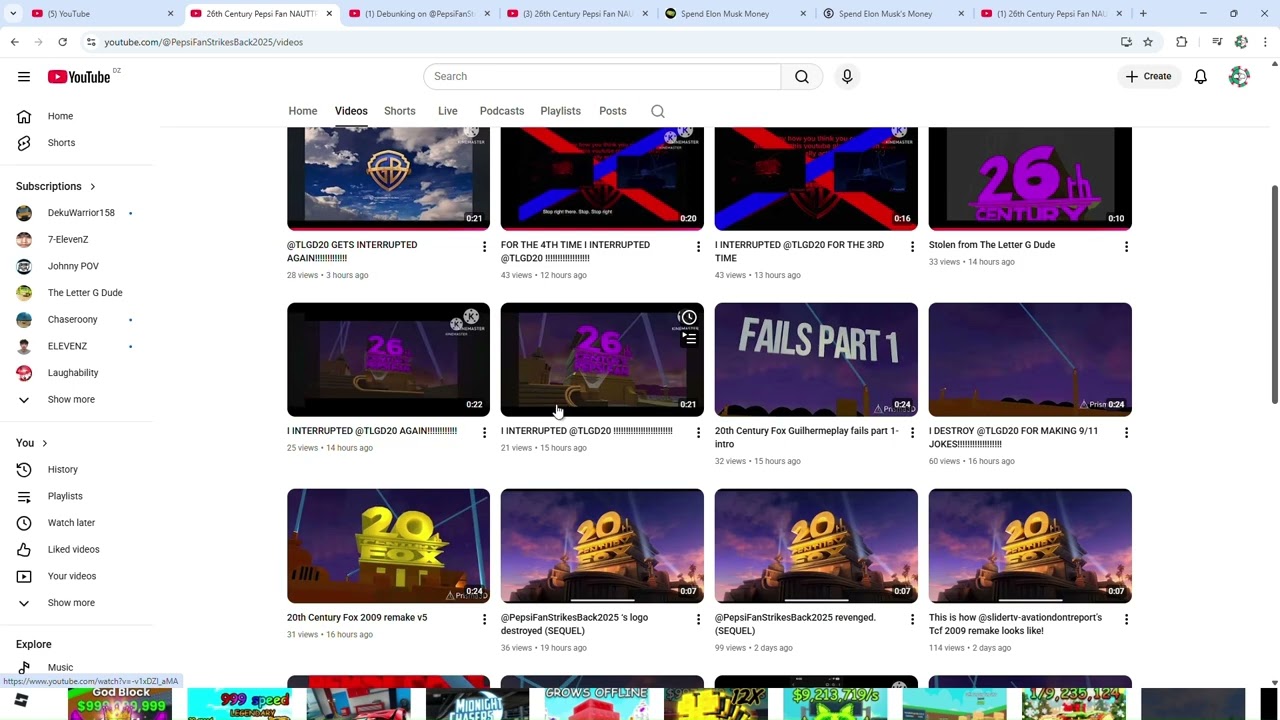
Task: Click the browser address bar URL
Action: point(203,42)
